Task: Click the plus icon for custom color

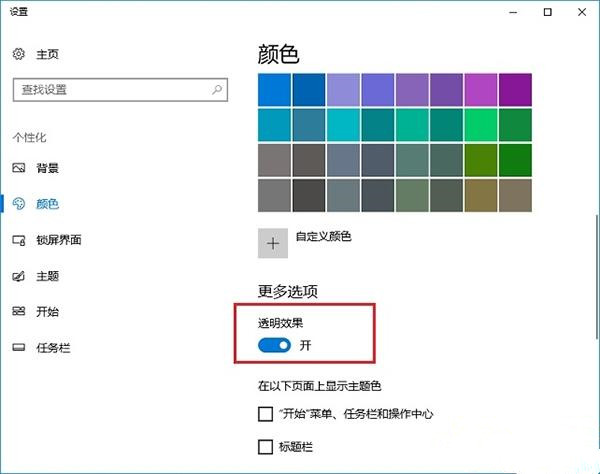Action: 272,243
